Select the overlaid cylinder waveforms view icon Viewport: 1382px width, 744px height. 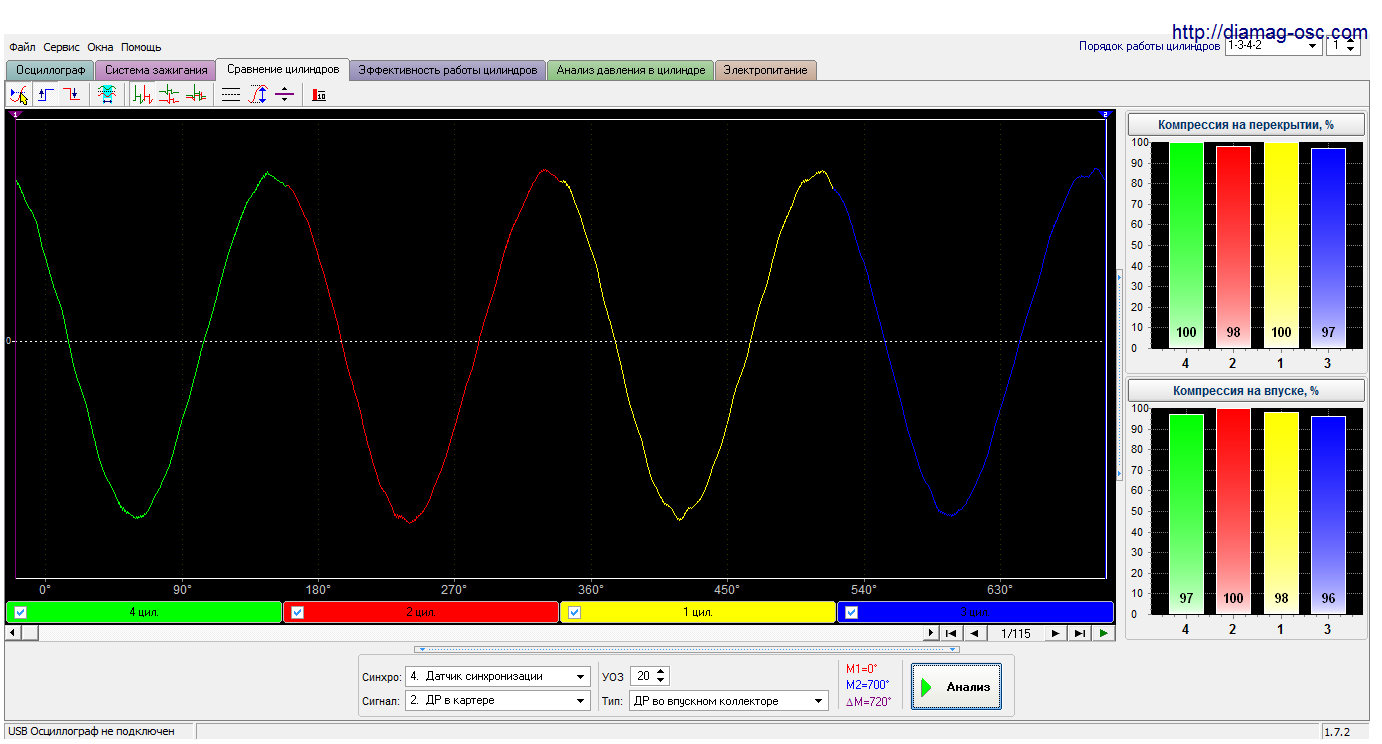(196, 95)
